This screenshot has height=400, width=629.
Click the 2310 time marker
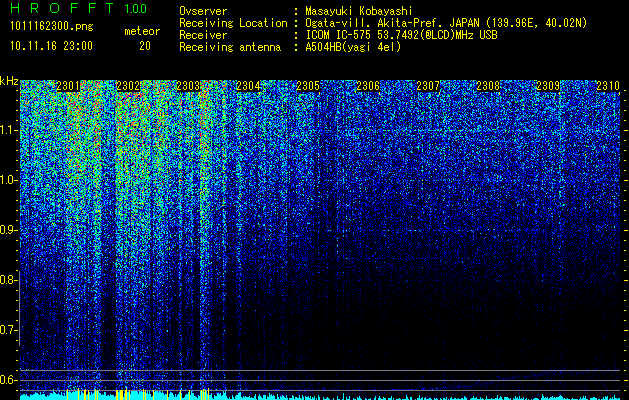pos(608,86)
